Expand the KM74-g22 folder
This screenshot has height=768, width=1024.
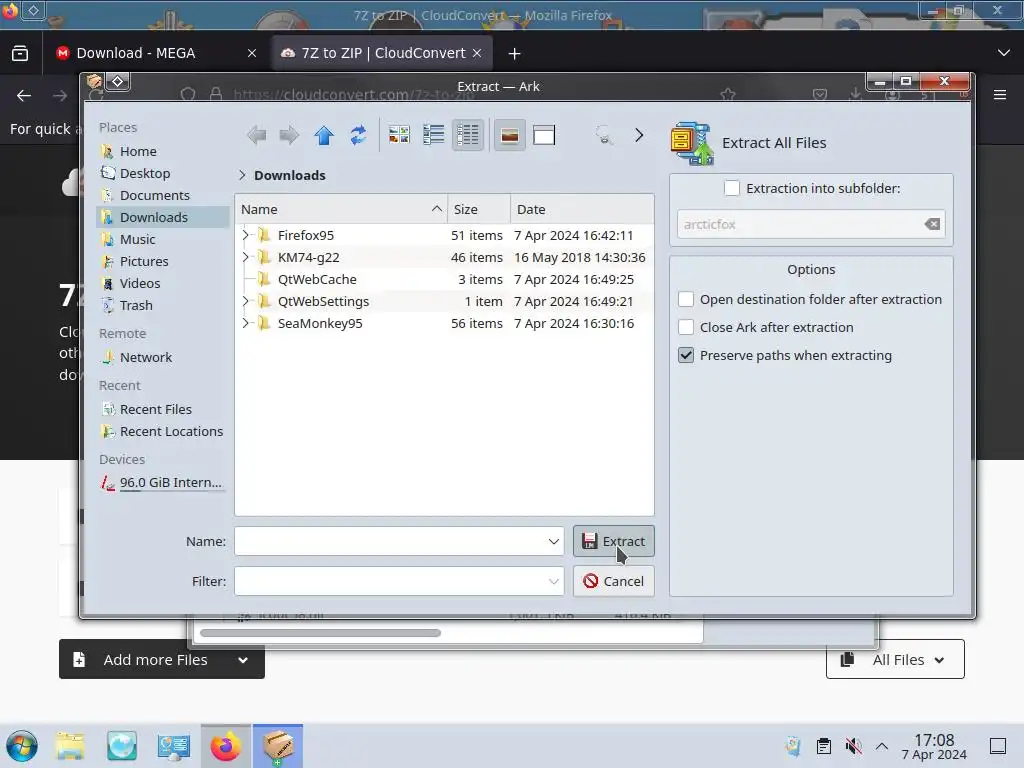(x=246, y=257)
